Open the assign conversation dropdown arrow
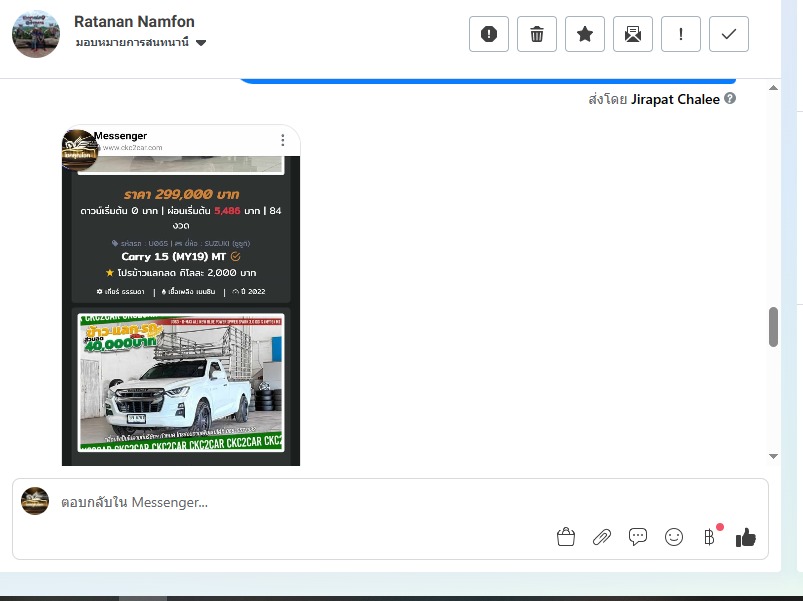Viewport: 803px width, 601px height. pyautogui.click(x=201, y=42)
